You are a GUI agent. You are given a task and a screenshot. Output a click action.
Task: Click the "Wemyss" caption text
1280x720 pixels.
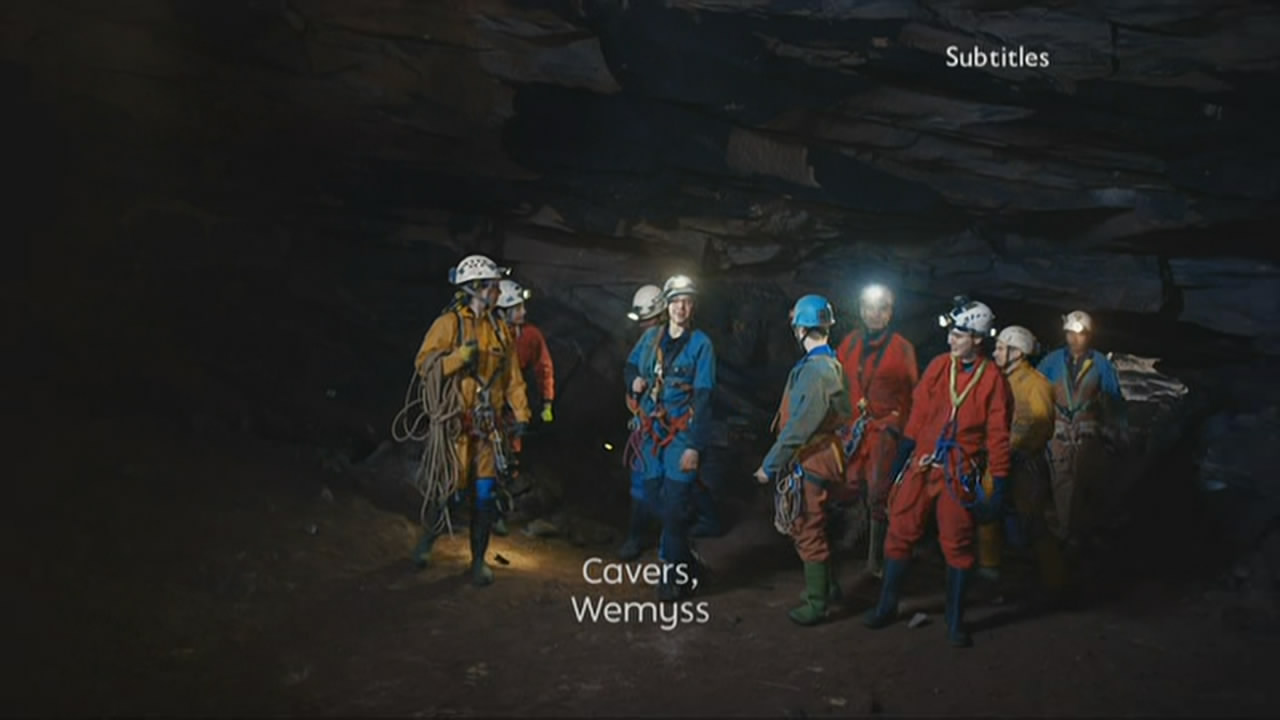pos(640,609)
